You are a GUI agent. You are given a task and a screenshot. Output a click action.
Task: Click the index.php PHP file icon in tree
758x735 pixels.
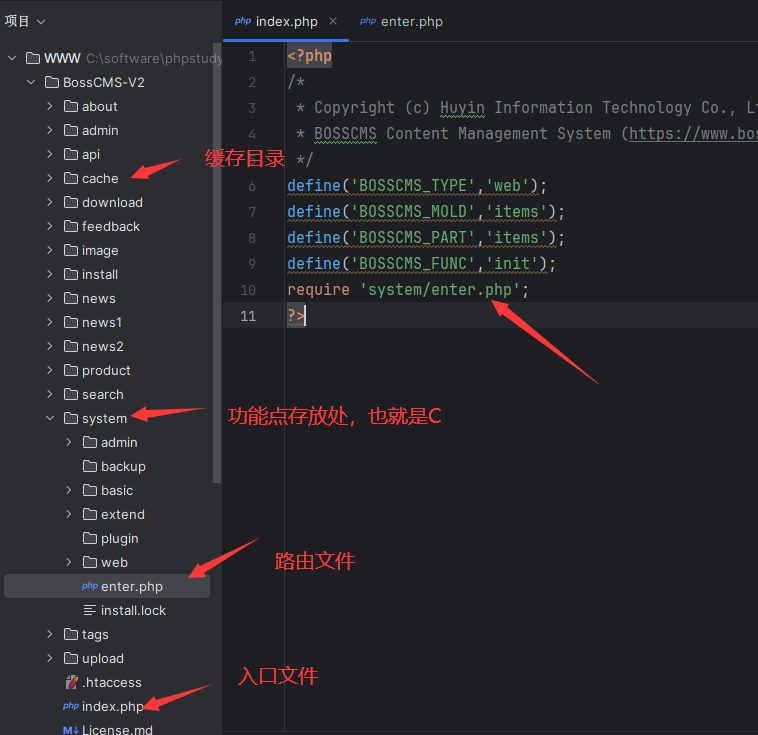[71, 706]
